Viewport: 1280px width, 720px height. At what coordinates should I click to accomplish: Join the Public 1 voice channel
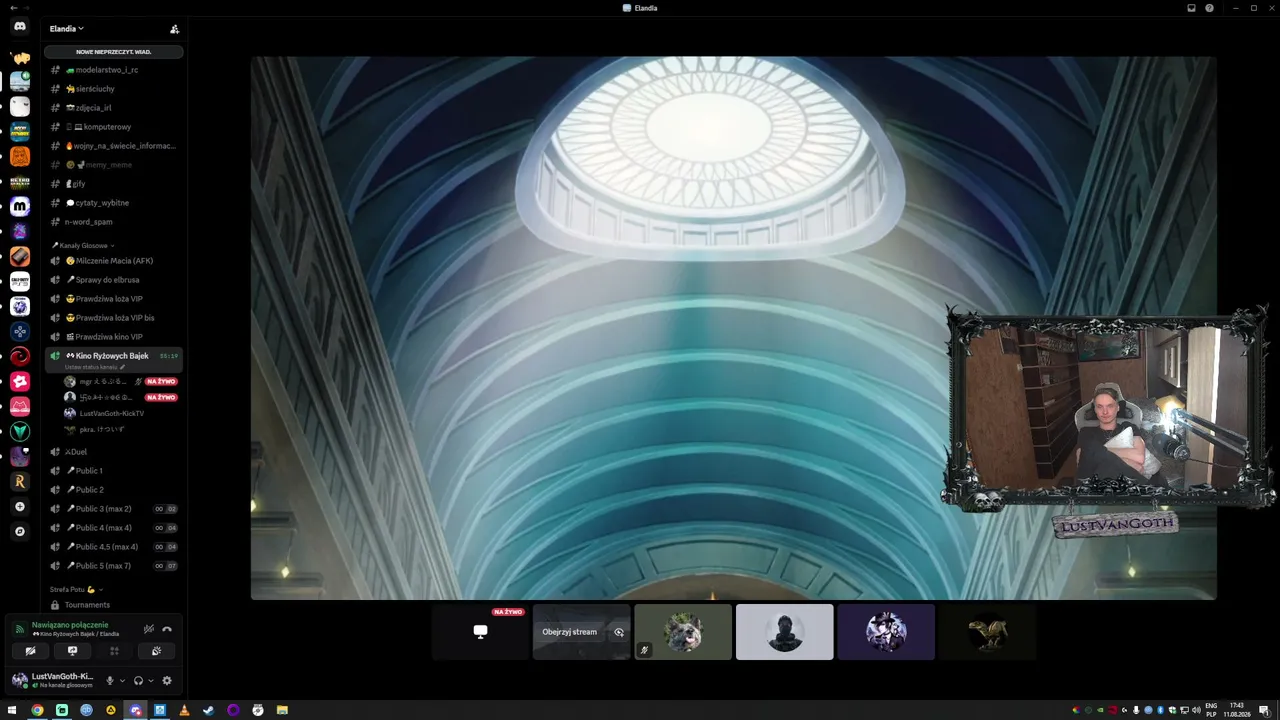point(114,471)
